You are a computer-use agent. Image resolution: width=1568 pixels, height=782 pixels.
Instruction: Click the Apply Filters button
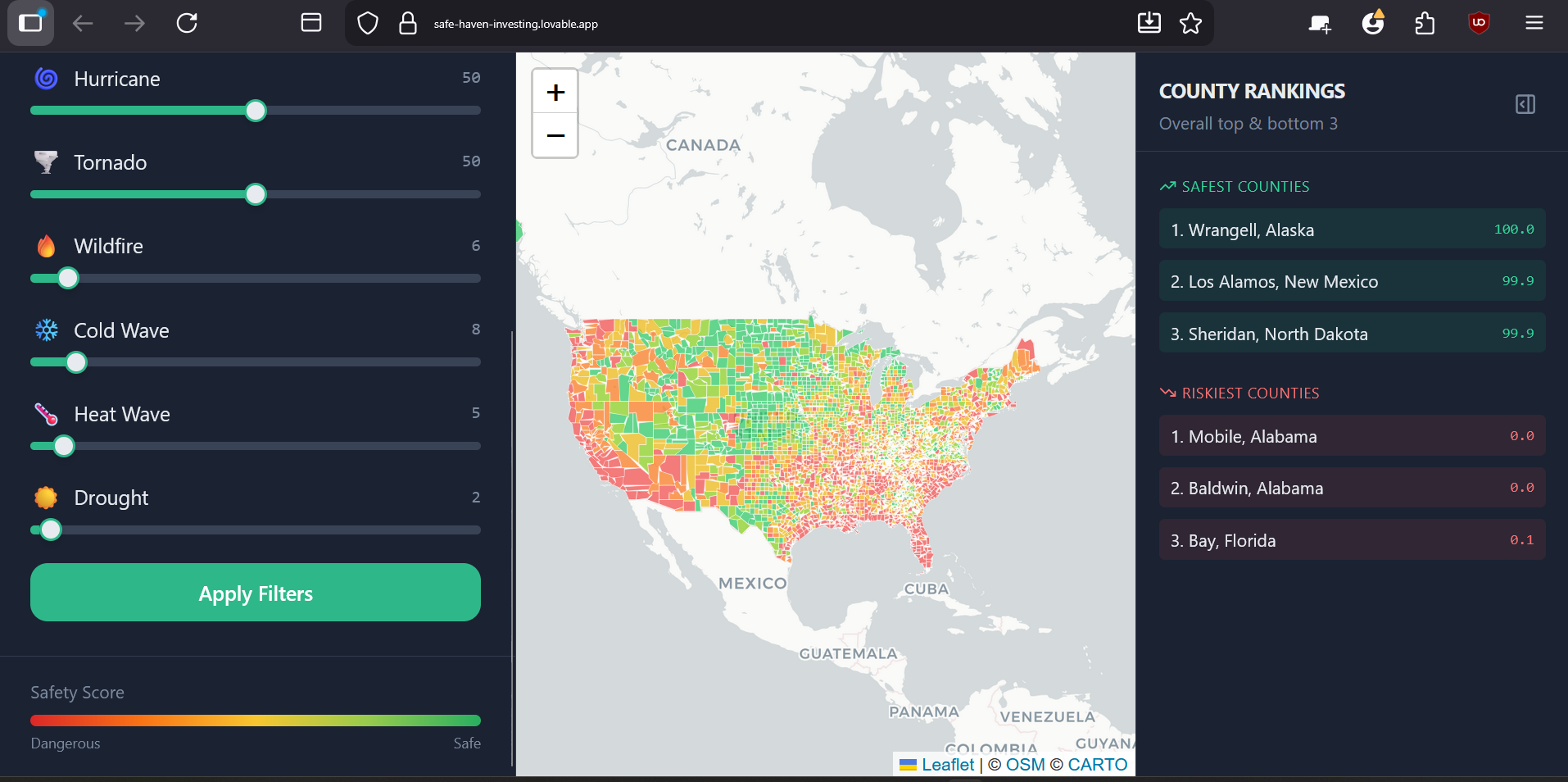tap(256, 593)
